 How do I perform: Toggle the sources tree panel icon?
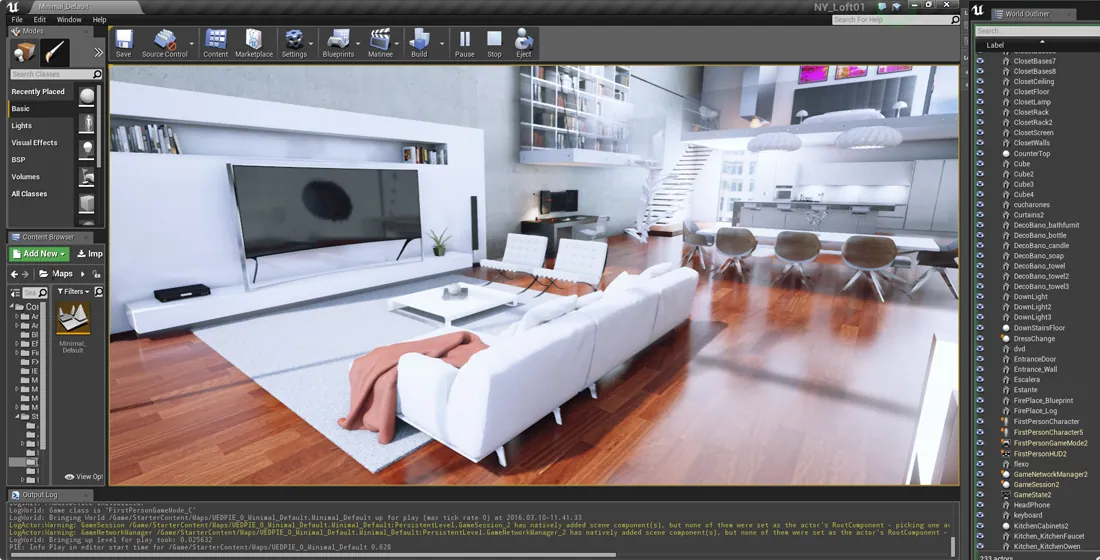(x=15, y=292)
